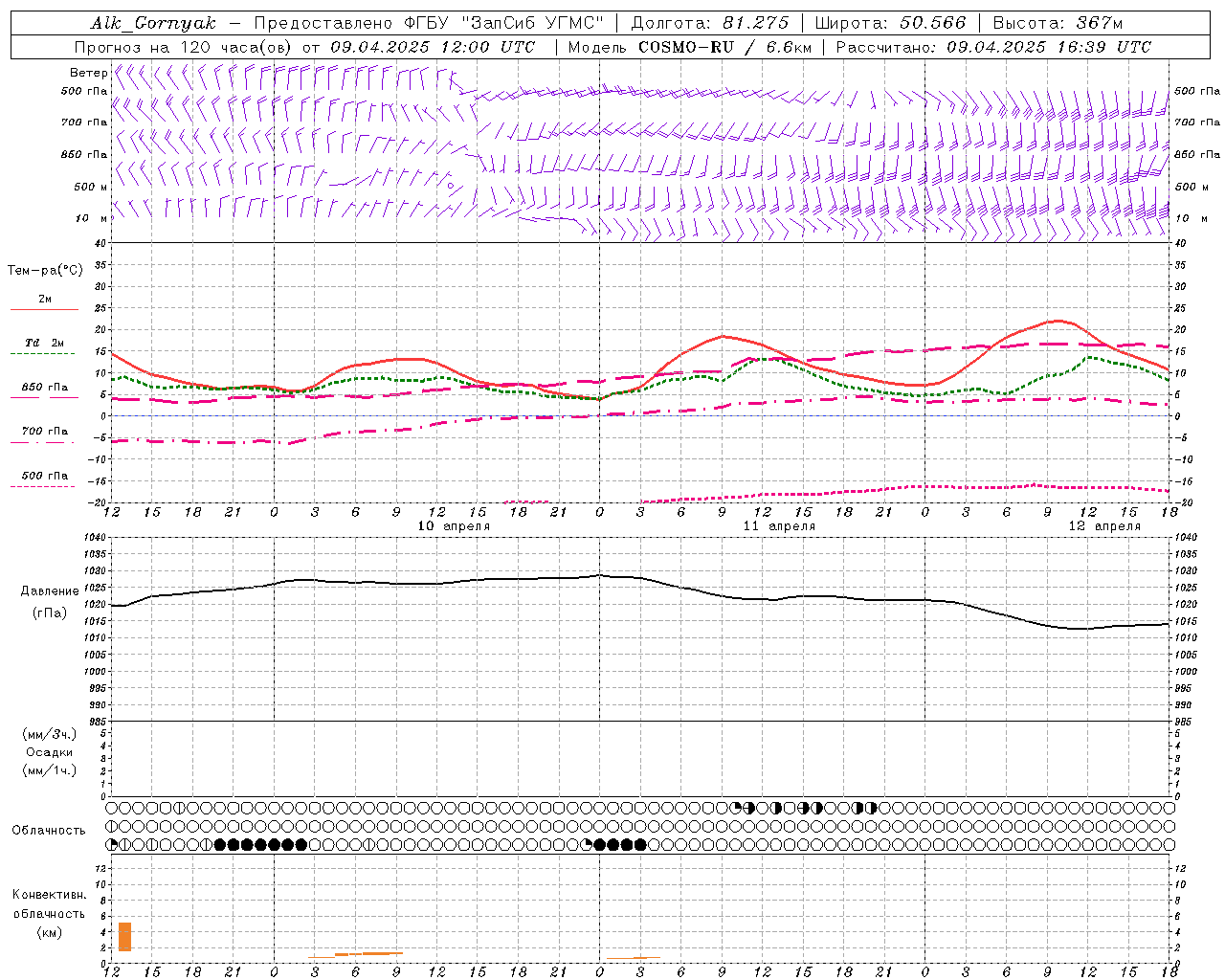Click the '2м' temperature legend entry

coord(45,300)
